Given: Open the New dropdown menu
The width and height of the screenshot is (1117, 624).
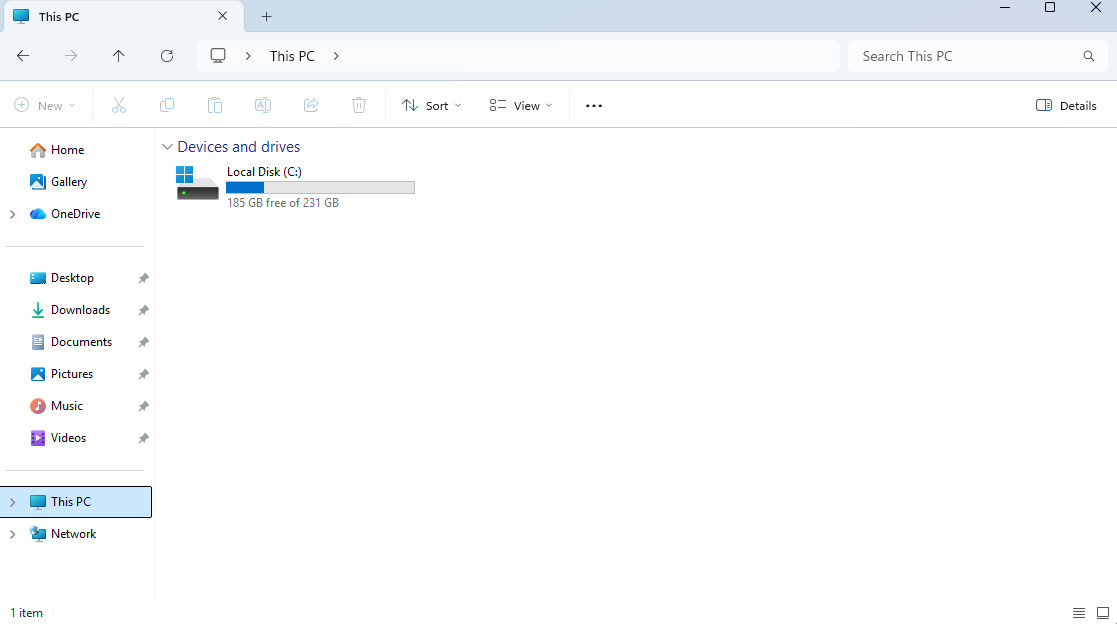Looking at the screenshot, I should [x=45, y=105].
